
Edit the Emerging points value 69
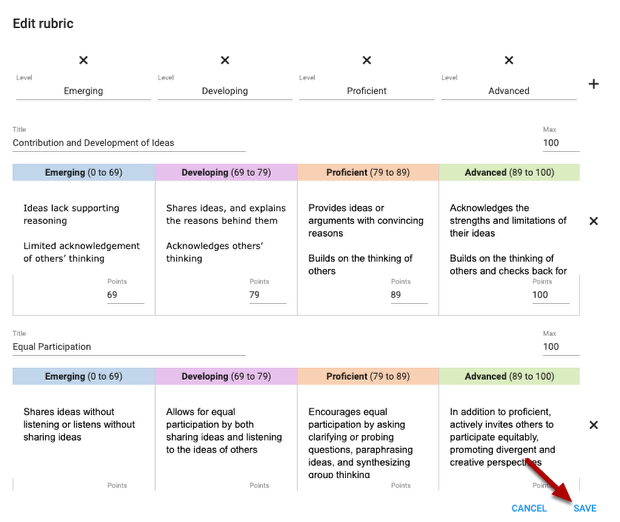point(125,295)
